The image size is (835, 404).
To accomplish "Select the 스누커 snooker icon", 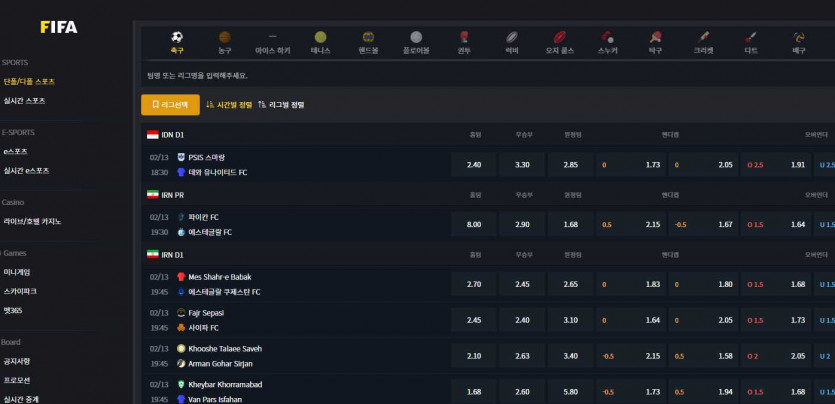I will [608, 37].
